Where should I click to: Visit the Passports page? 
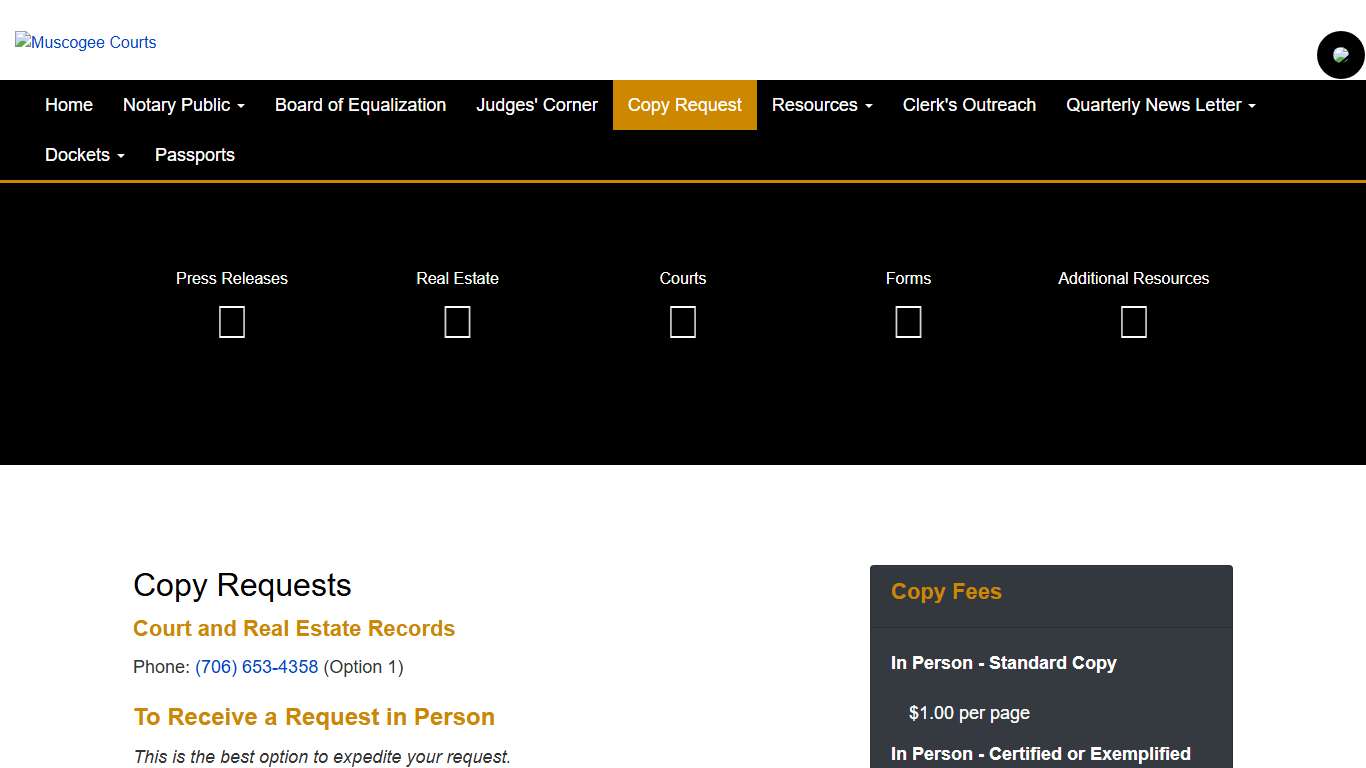[195, 155]
